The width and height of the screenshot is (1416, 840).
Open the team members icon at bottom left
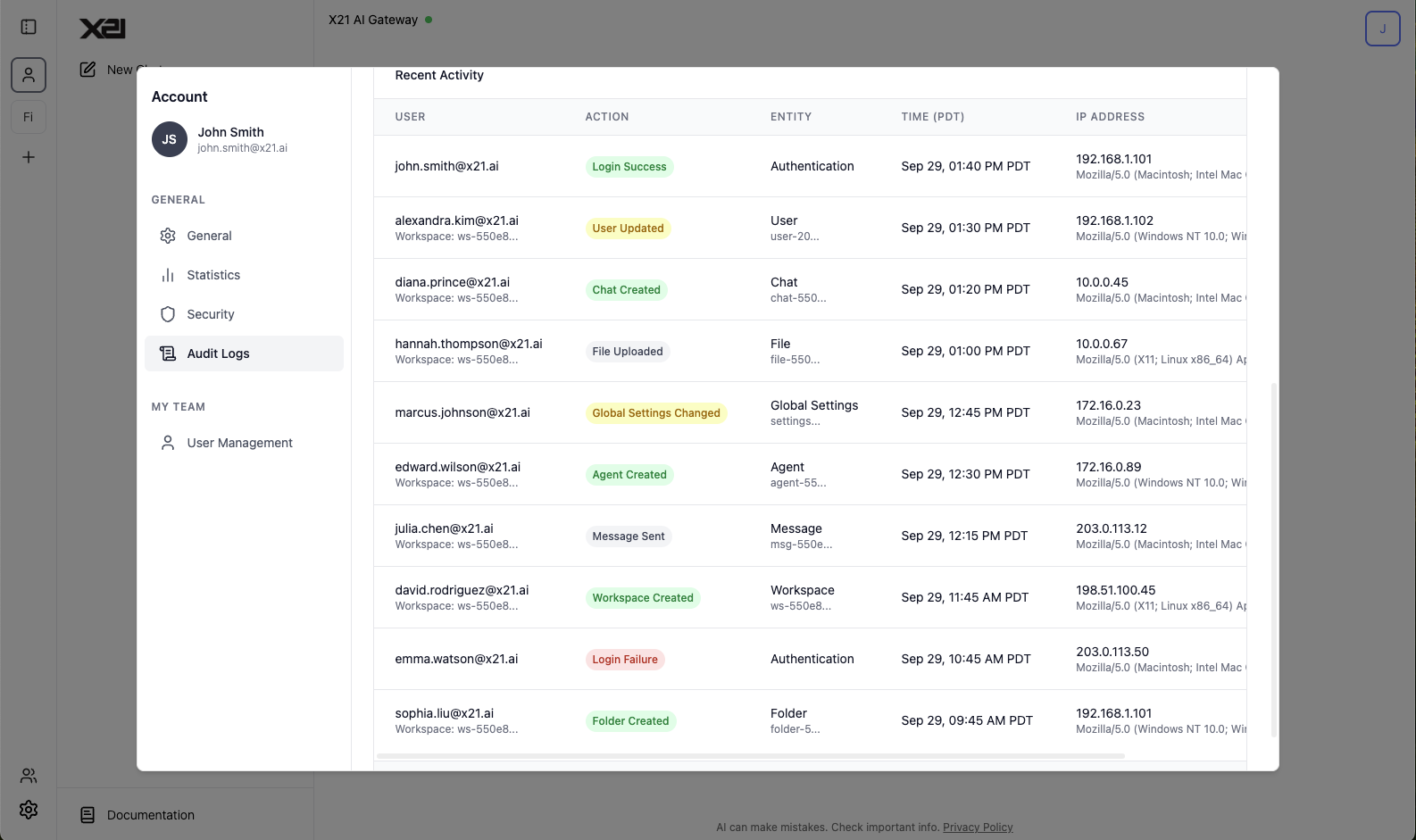pyautogui.click(x=29, y=775)
